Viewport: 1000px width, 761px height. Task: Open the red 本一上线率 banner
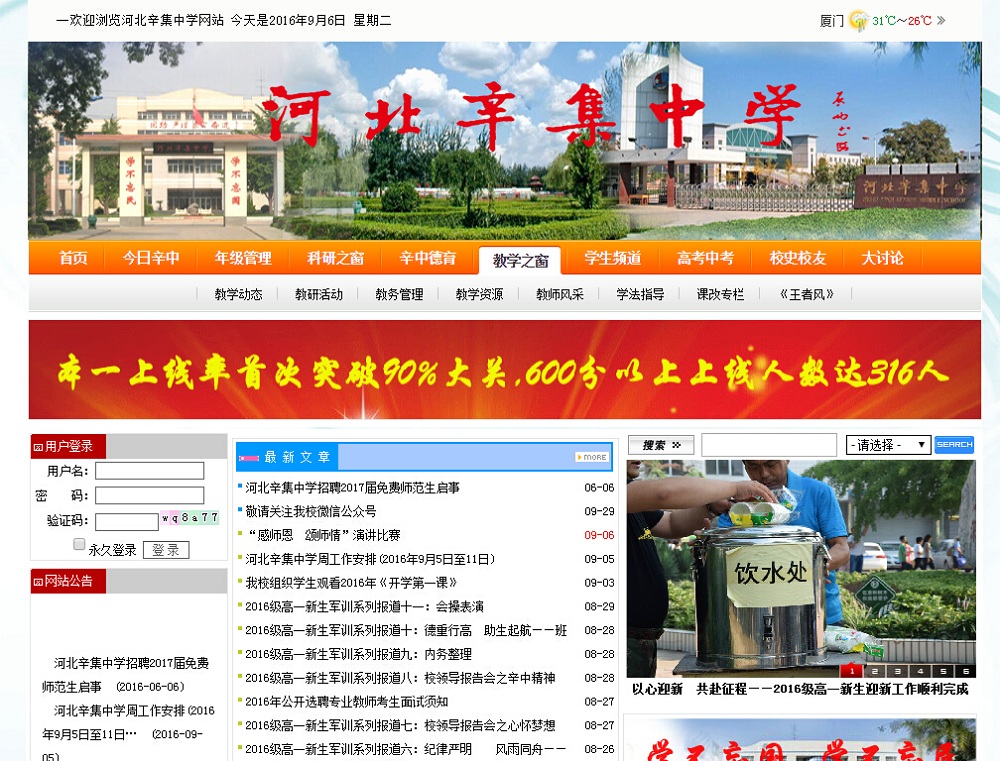[504, 370]
